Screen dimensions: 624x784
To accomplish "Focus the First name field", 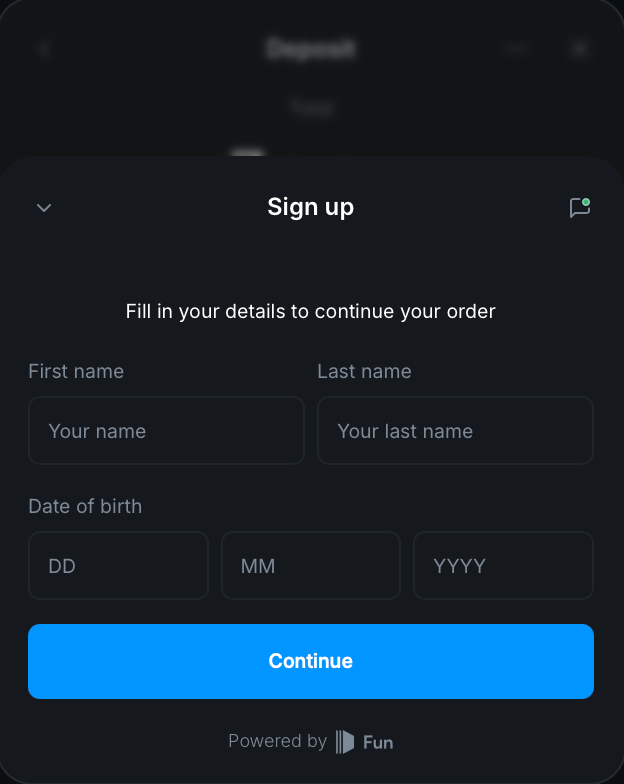I will click(166, 430).
